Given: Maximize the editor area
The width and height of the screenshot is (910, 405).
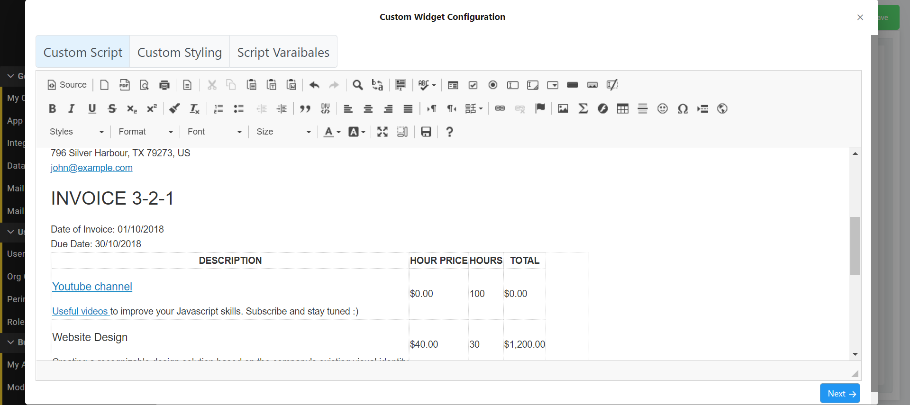Looking at the screenshot, I should coord(382,132).
